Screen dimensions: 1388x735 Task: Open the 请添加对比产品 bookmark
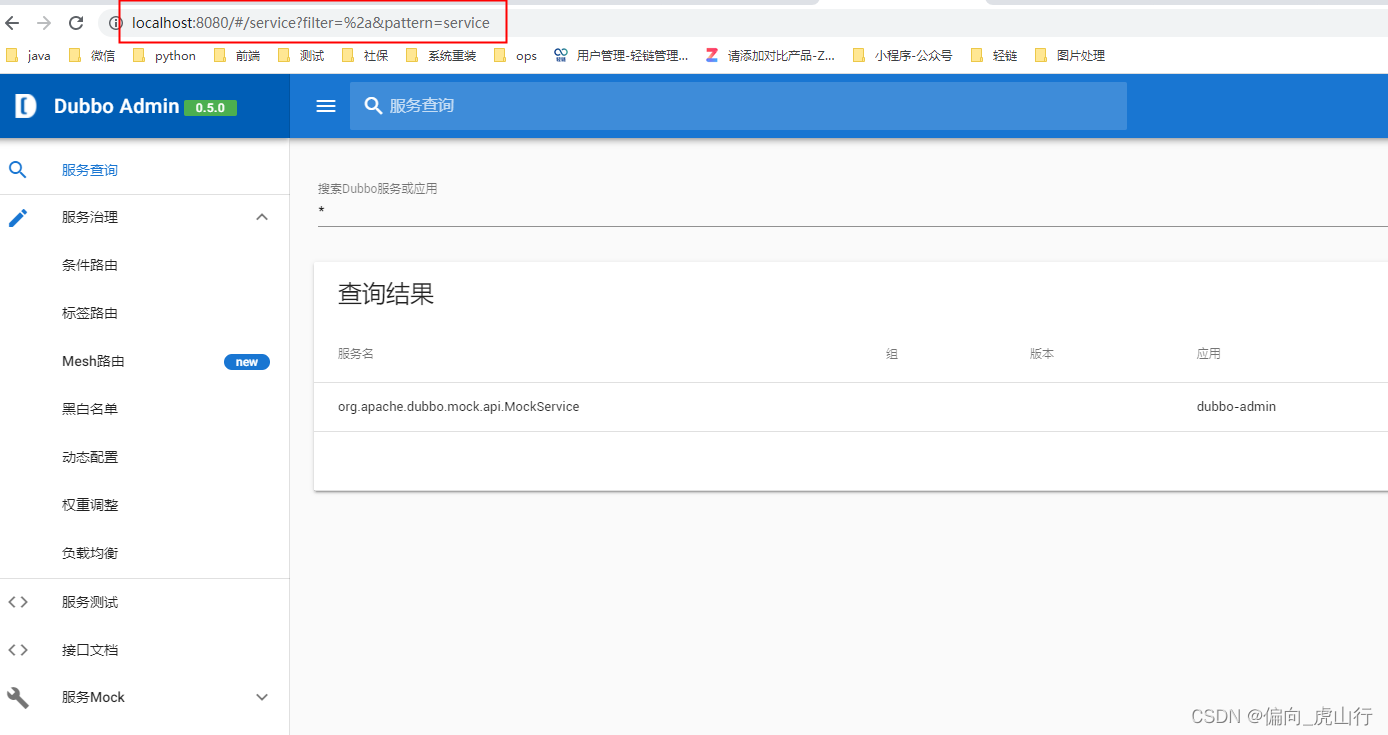[x=770, y=56]
